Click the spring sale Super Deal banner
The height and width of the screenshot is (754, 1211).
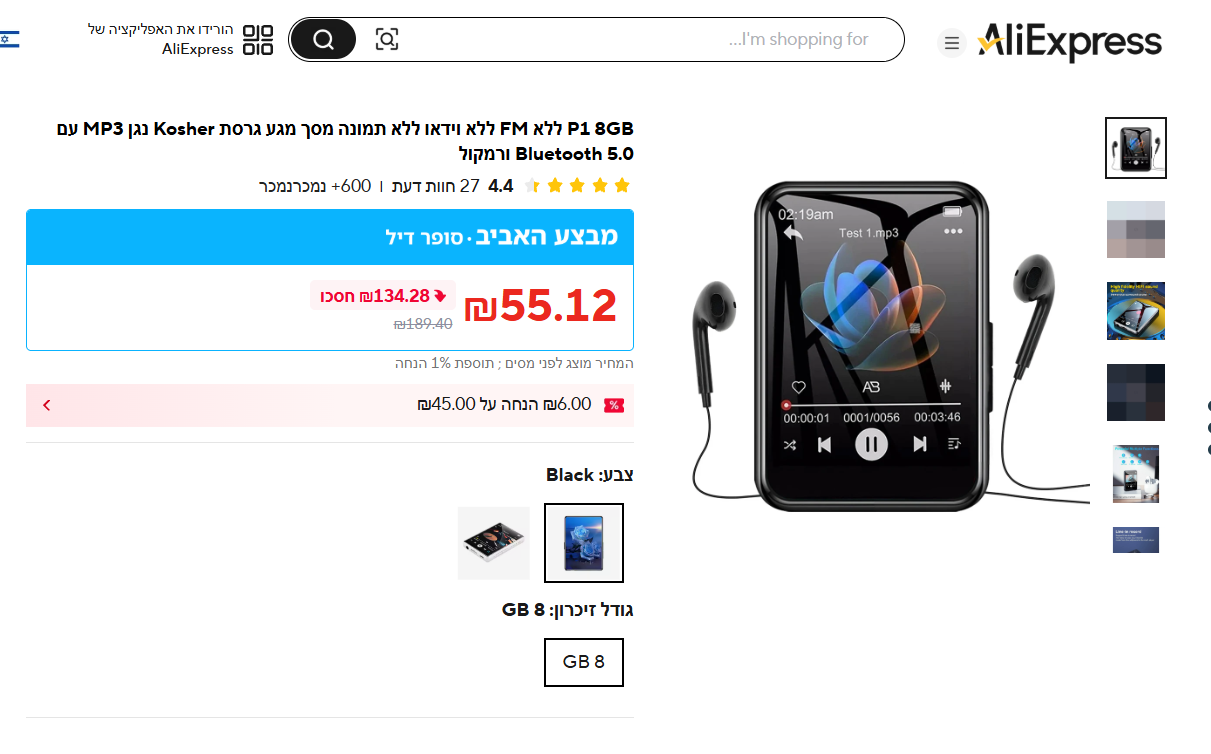pos(330,237)
